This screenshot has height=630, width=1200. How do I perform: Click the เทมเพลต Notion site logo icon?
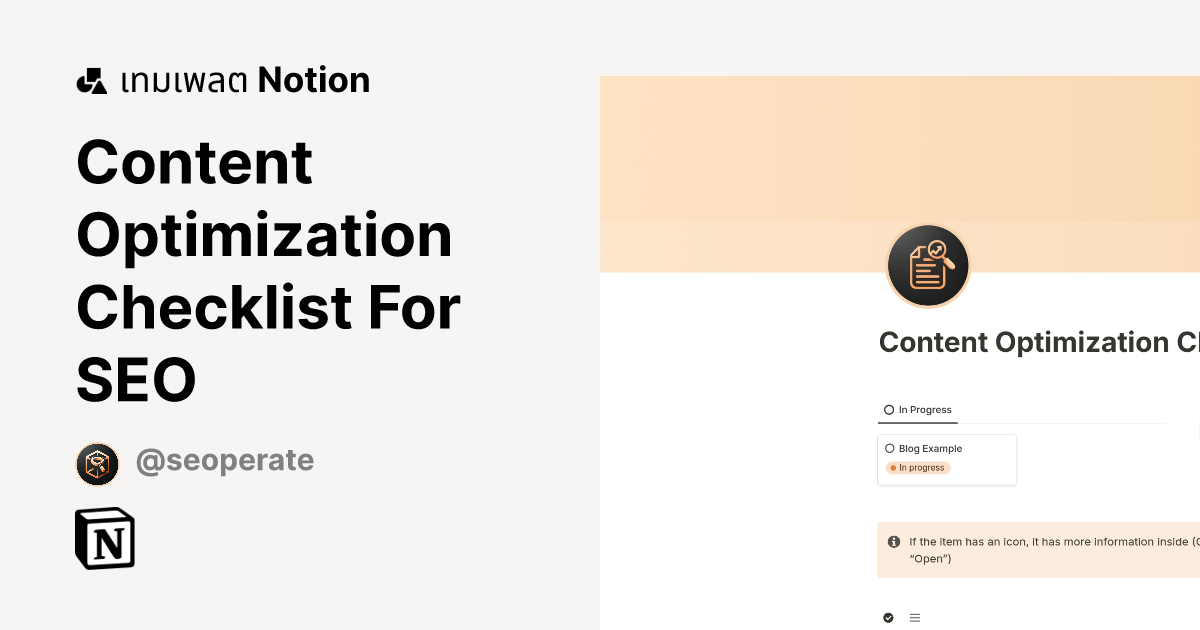coord(92,80)
